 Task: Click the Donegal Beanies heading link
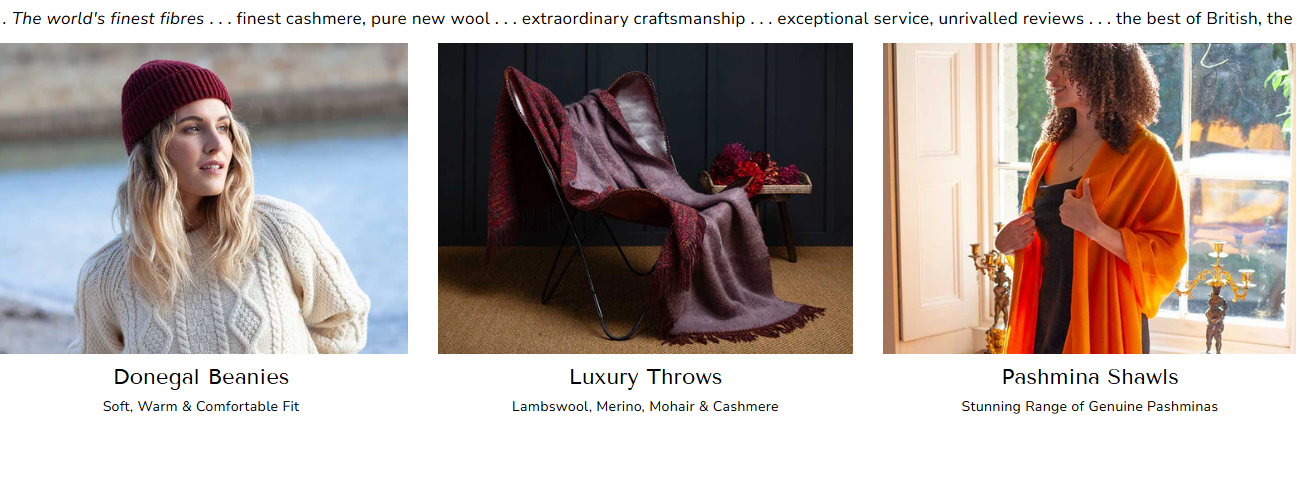pyautogui.click(x=201, y=377)
